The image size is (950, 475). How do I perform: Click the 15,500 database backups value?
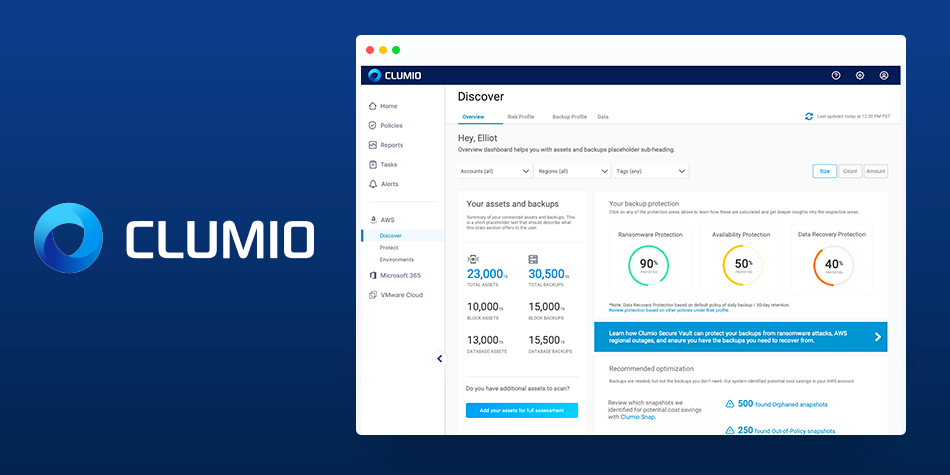(x=544, y=340)
